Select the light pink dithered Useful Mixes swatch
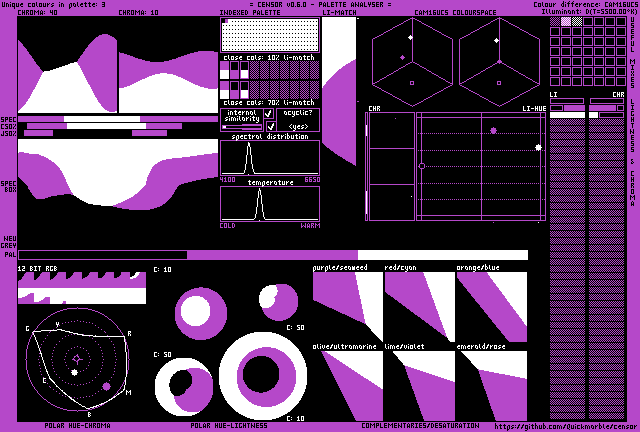This screenshot has width=640, height=432. pos(566,22)
